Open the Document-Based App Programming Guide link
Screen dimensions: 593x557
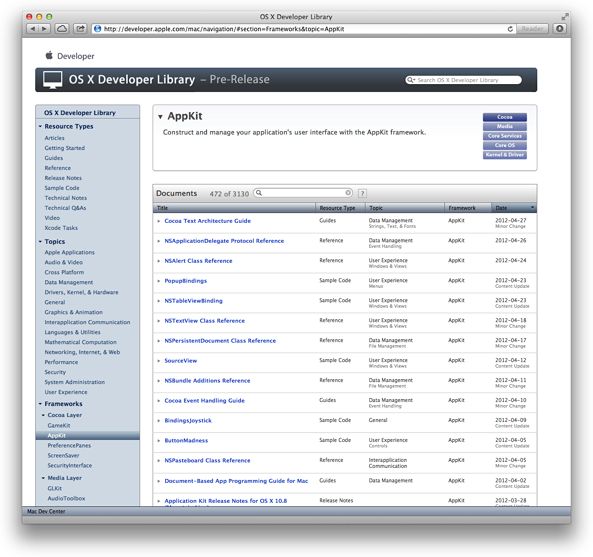(x=236, y=481)
